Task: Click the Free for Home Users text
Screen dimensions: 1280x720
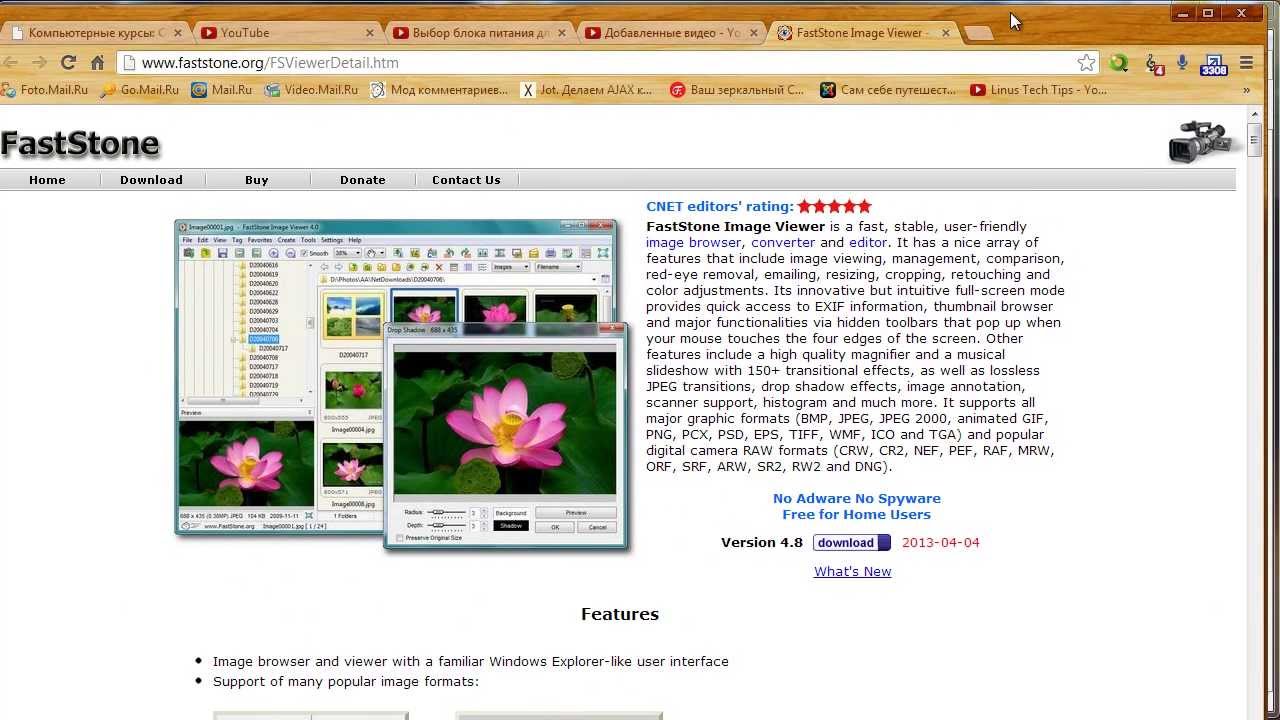Action: pos(857,514)
